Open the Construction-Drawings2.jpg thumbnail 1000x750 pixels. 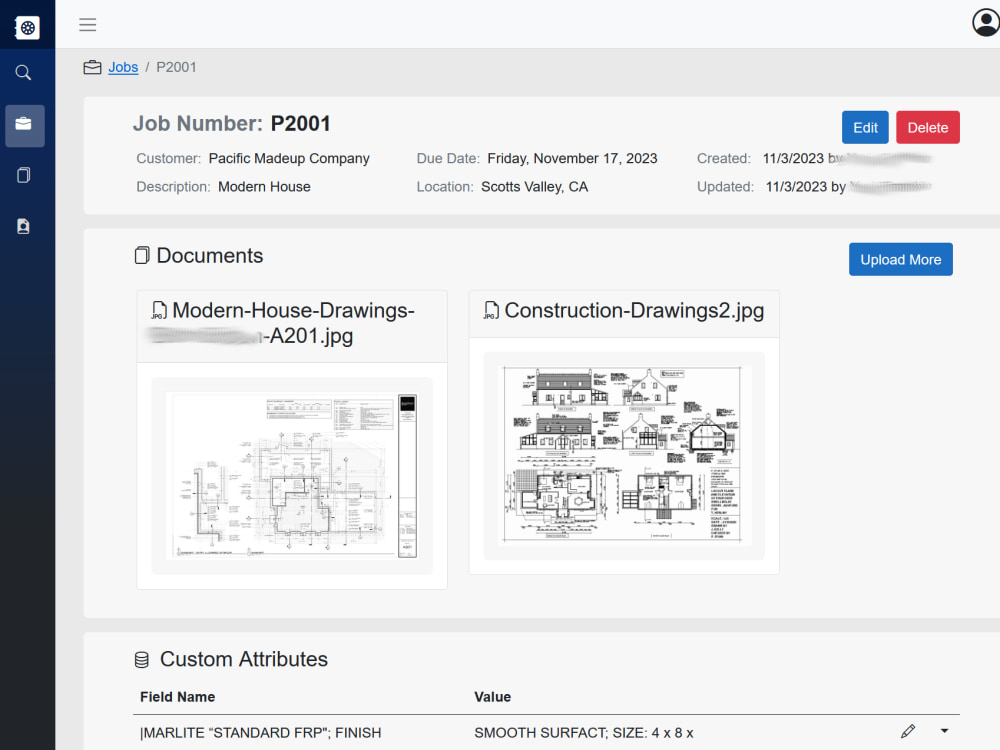click(623, 455)
